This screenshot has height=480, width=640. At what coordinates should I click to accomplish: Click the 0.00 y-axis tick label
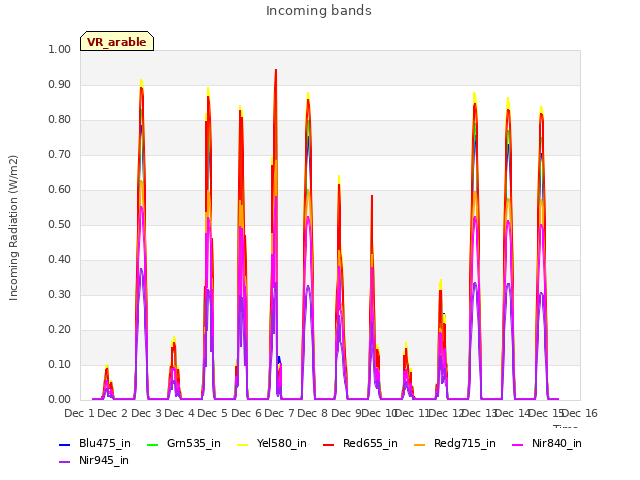(60, 400)
